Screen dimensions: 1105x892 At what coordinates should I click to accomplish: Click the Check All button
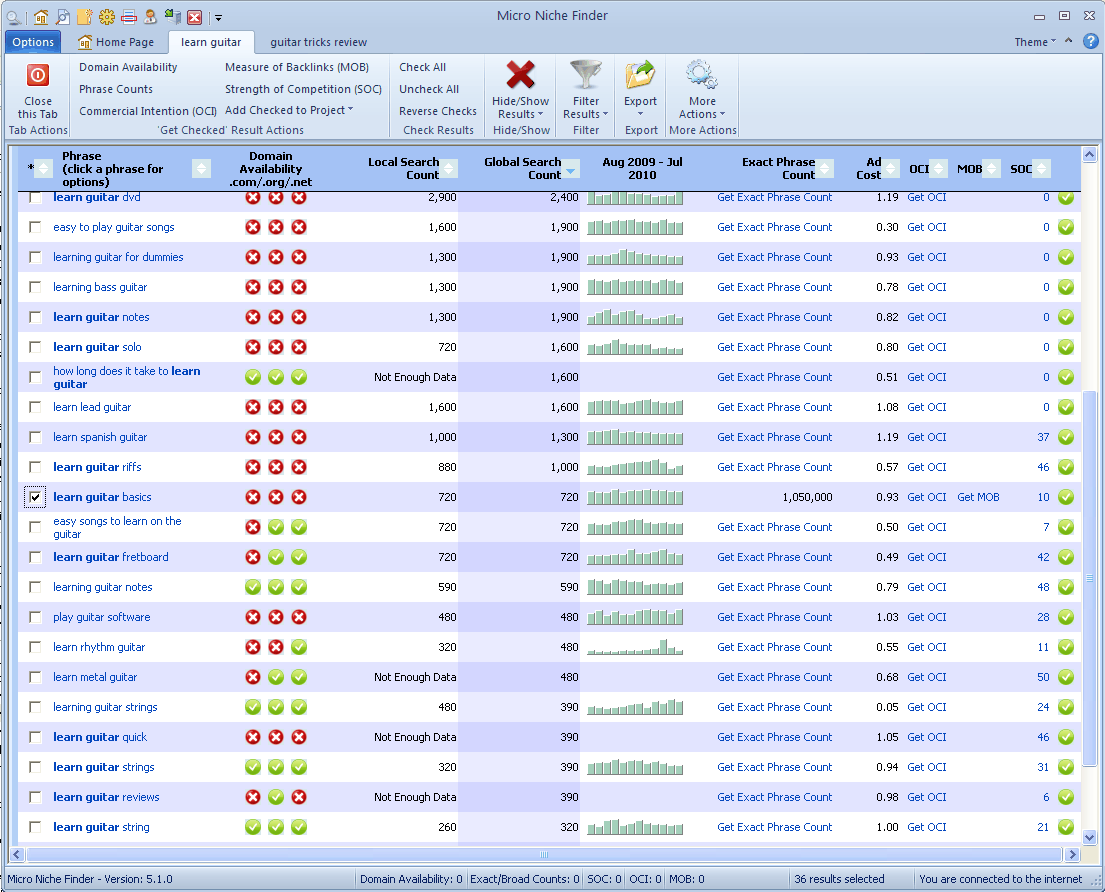(422, 67)
